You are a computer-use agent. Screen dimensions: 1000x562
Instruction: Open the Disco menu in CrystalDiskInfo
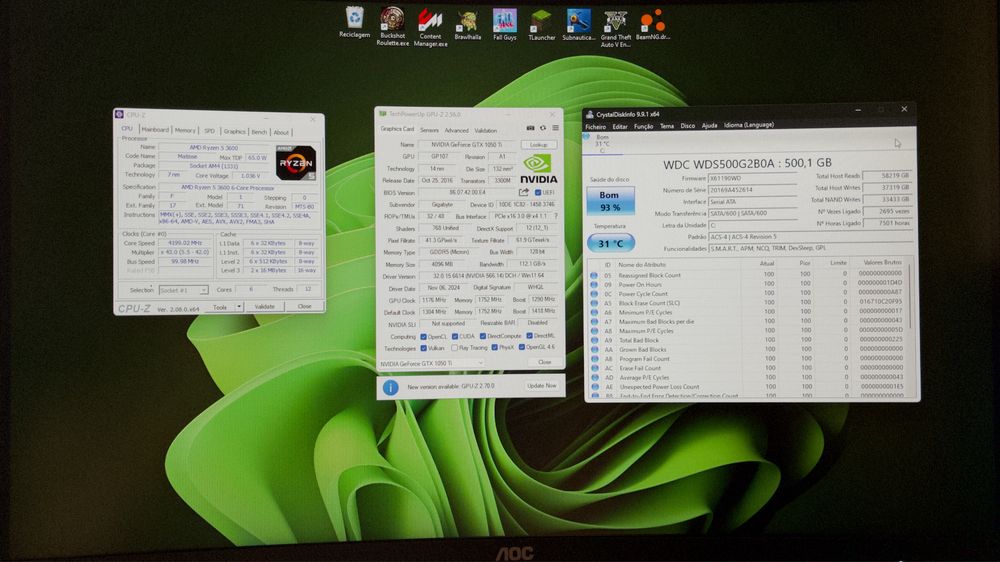pyautogui.click(x=688, y=126)
